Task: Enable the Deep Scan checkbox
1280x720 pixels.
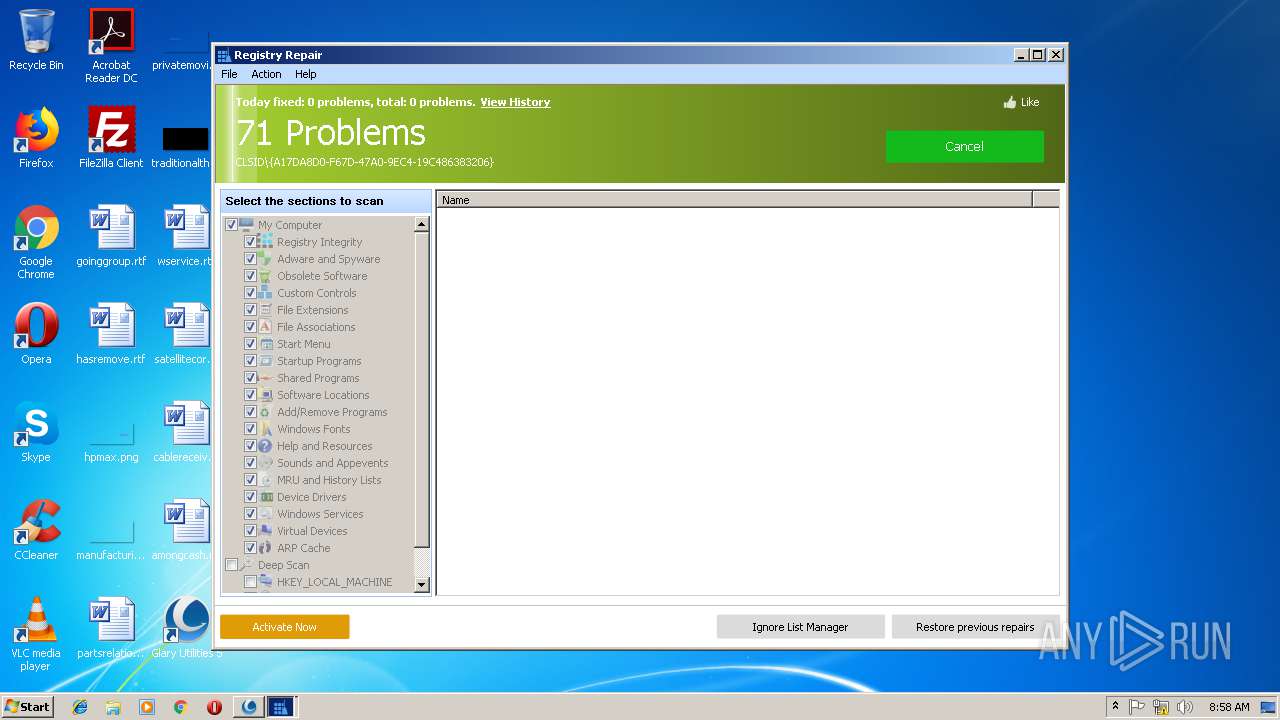Action: (232, 565)
